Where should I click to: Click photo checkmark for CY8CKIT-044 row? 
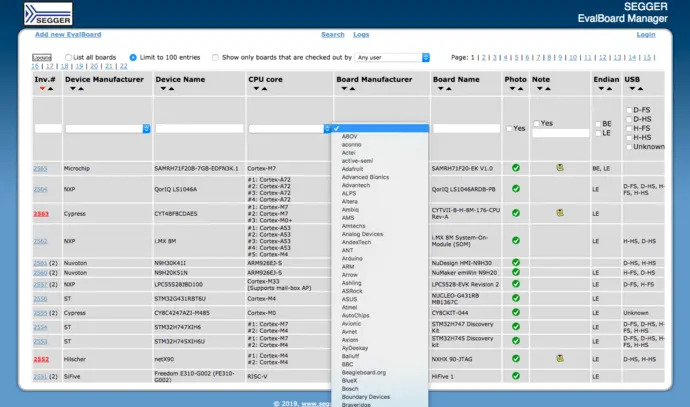click(516, 312)
